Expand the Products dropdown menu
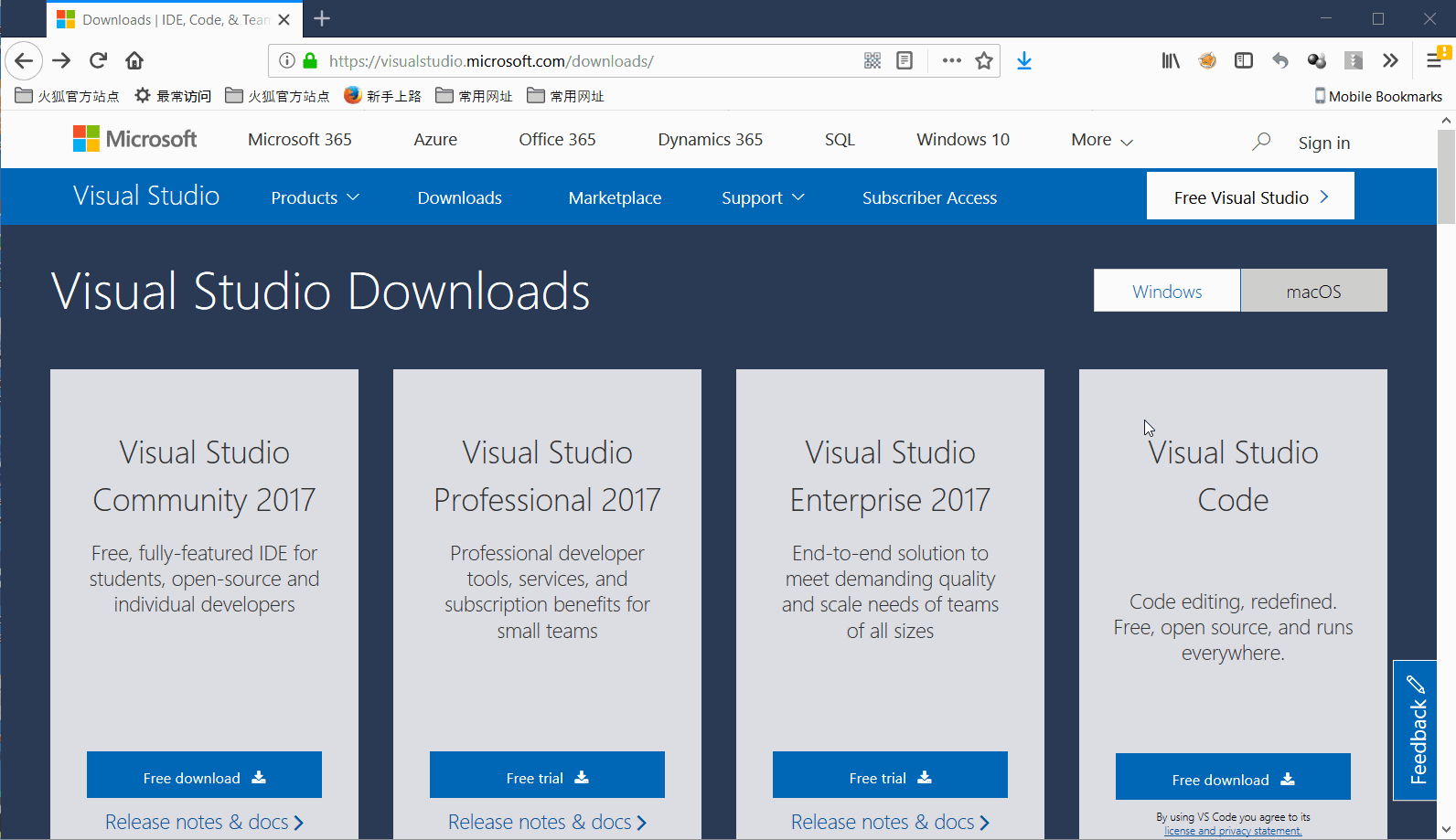 [315, 197]
